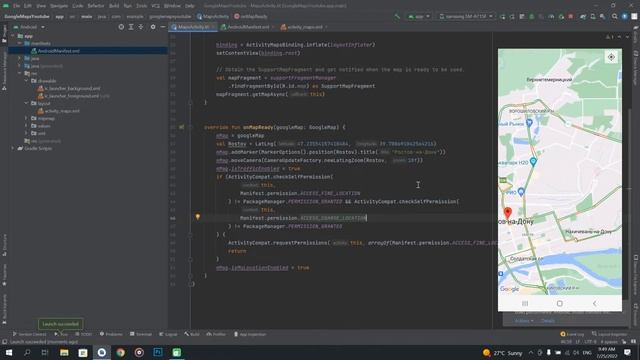
Task: Collapse the app module tree node
Action: (13, 36)
